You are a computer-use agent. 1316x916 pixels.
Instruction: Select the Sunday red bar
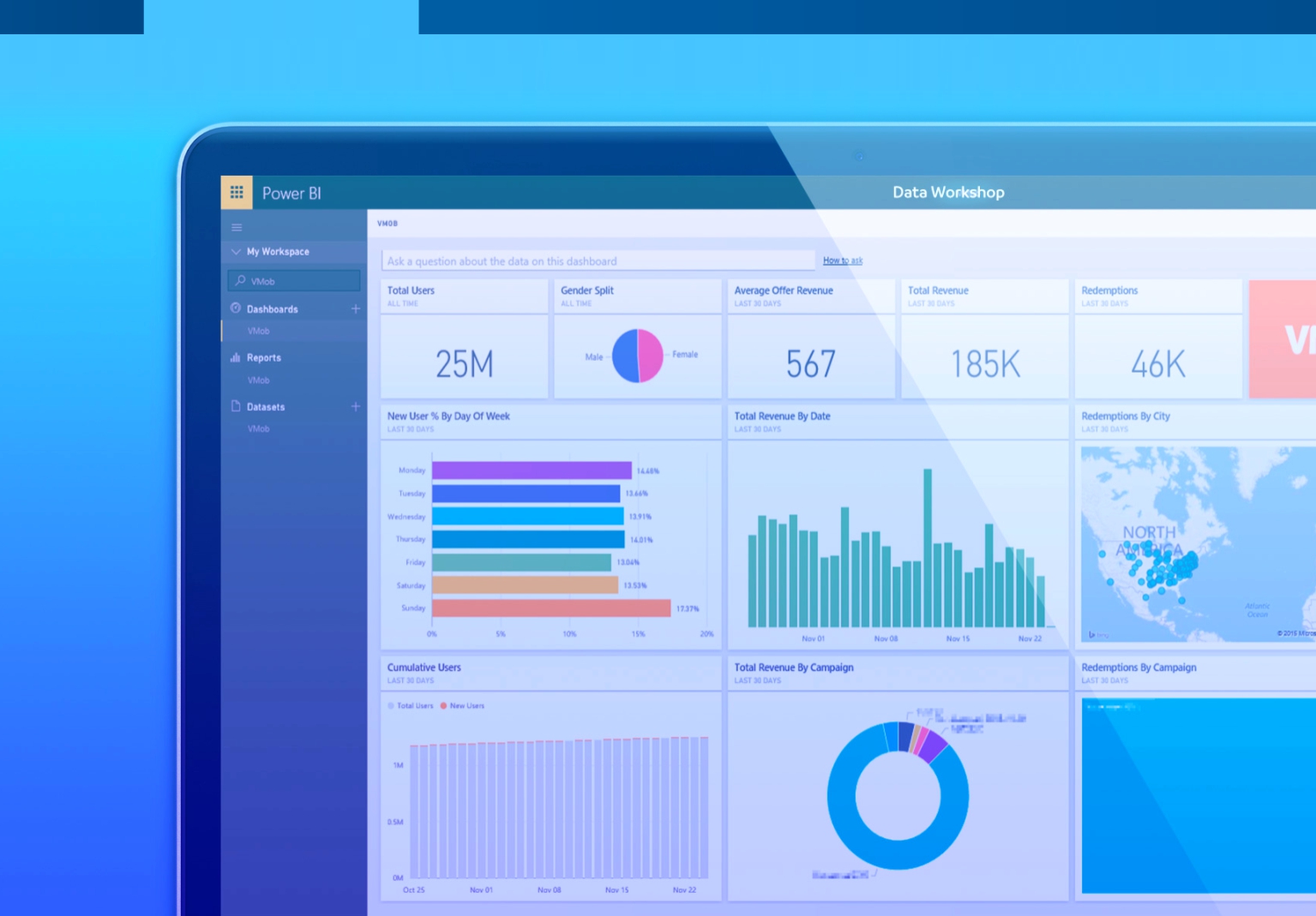551,608
